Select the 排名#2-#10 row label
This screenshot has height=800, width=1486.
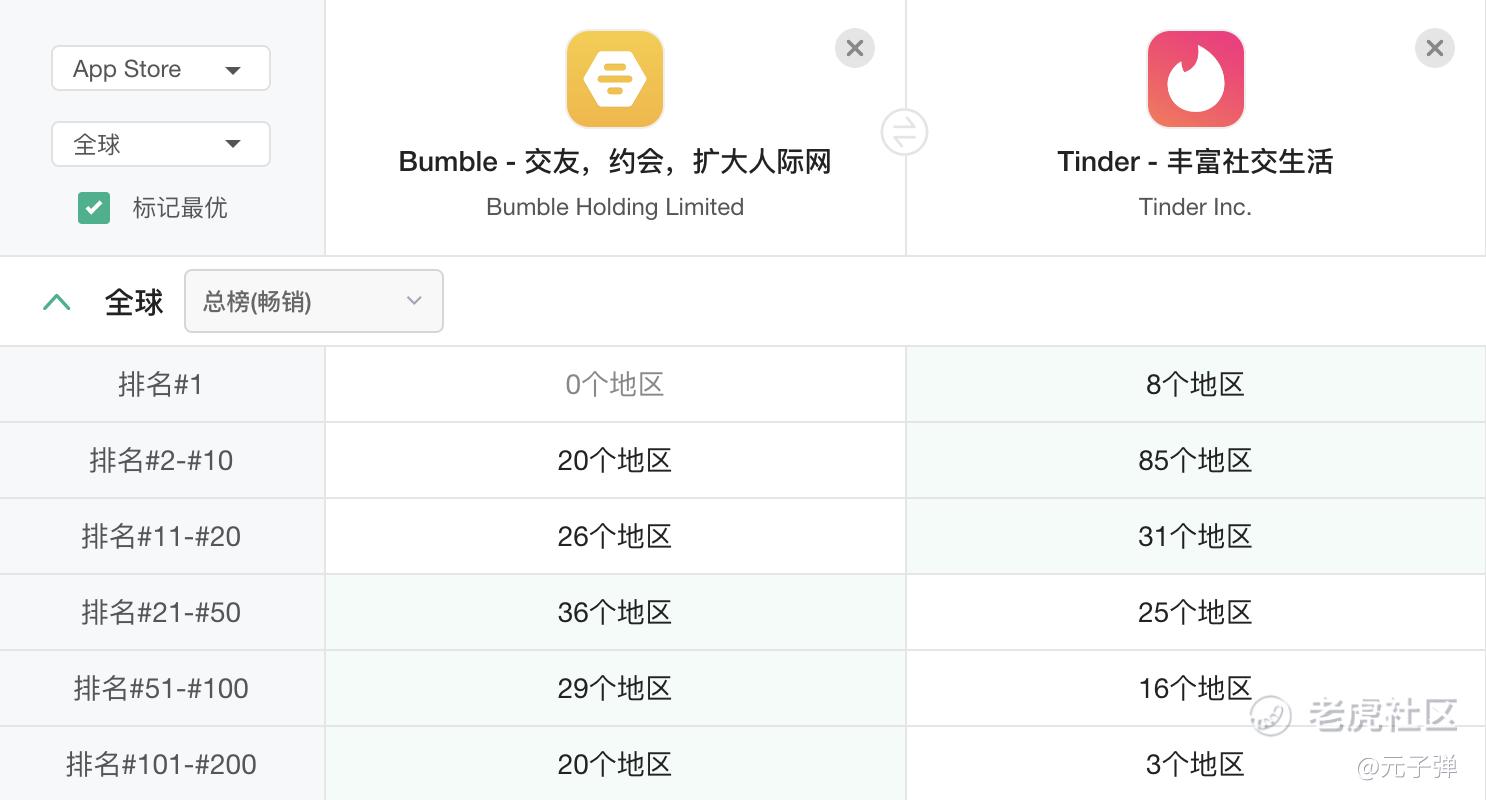point(161,460)
